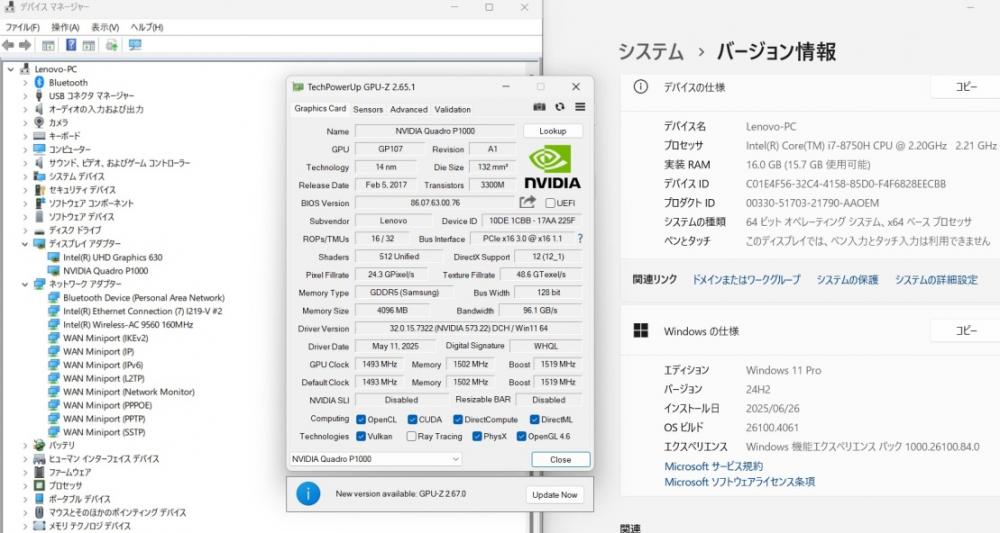Open the advanced system settings link
The image size is (1000, 533).
coord(936,279)
